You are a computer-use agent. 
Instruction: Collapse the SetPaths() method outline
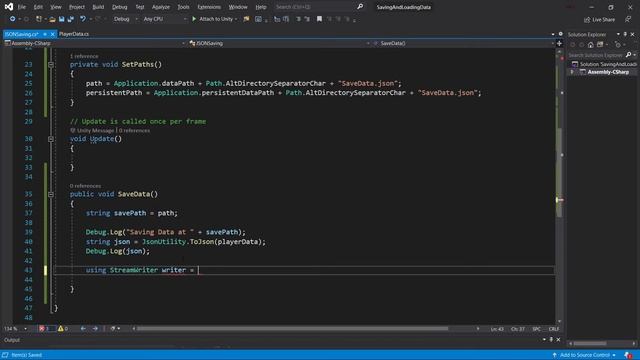51,64
